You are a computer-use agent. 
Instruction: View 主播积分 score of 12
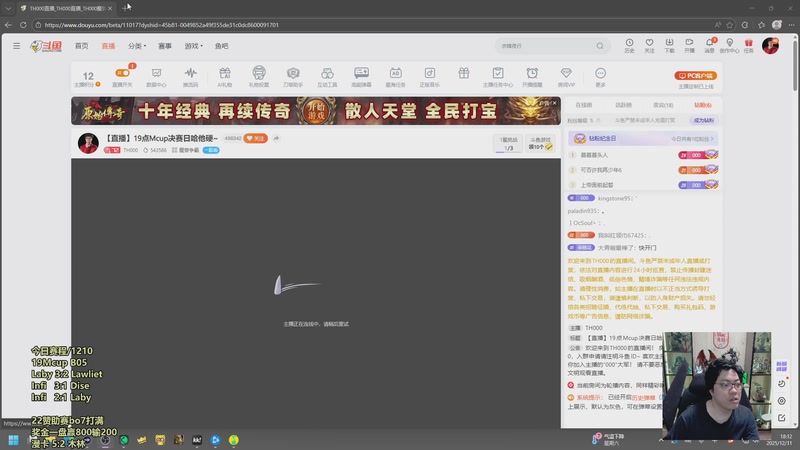(88, 78)
